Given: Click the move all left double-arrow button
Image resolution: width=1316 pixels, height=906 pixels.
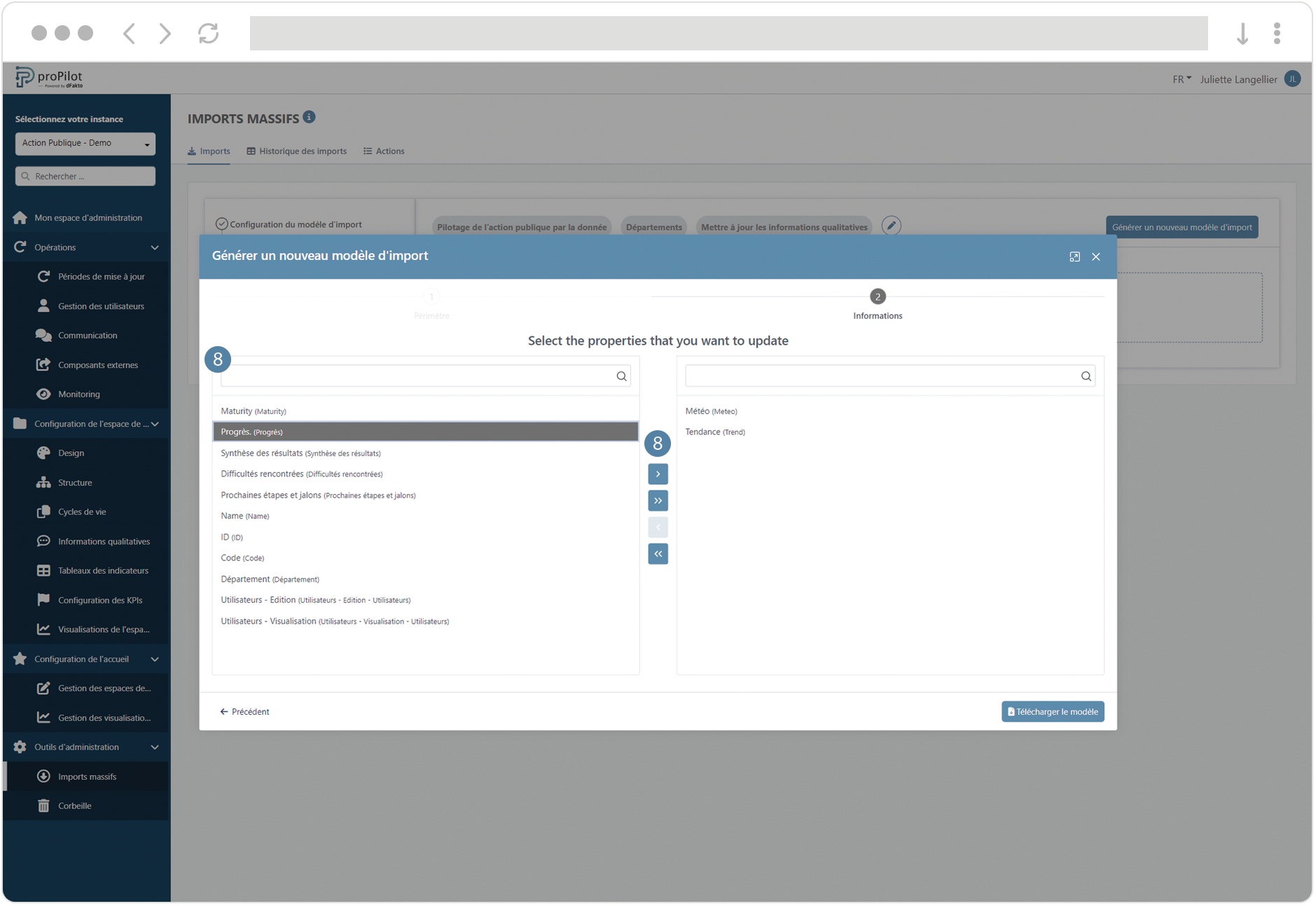Looking at the screenshot, I should (x=657, y=554).
